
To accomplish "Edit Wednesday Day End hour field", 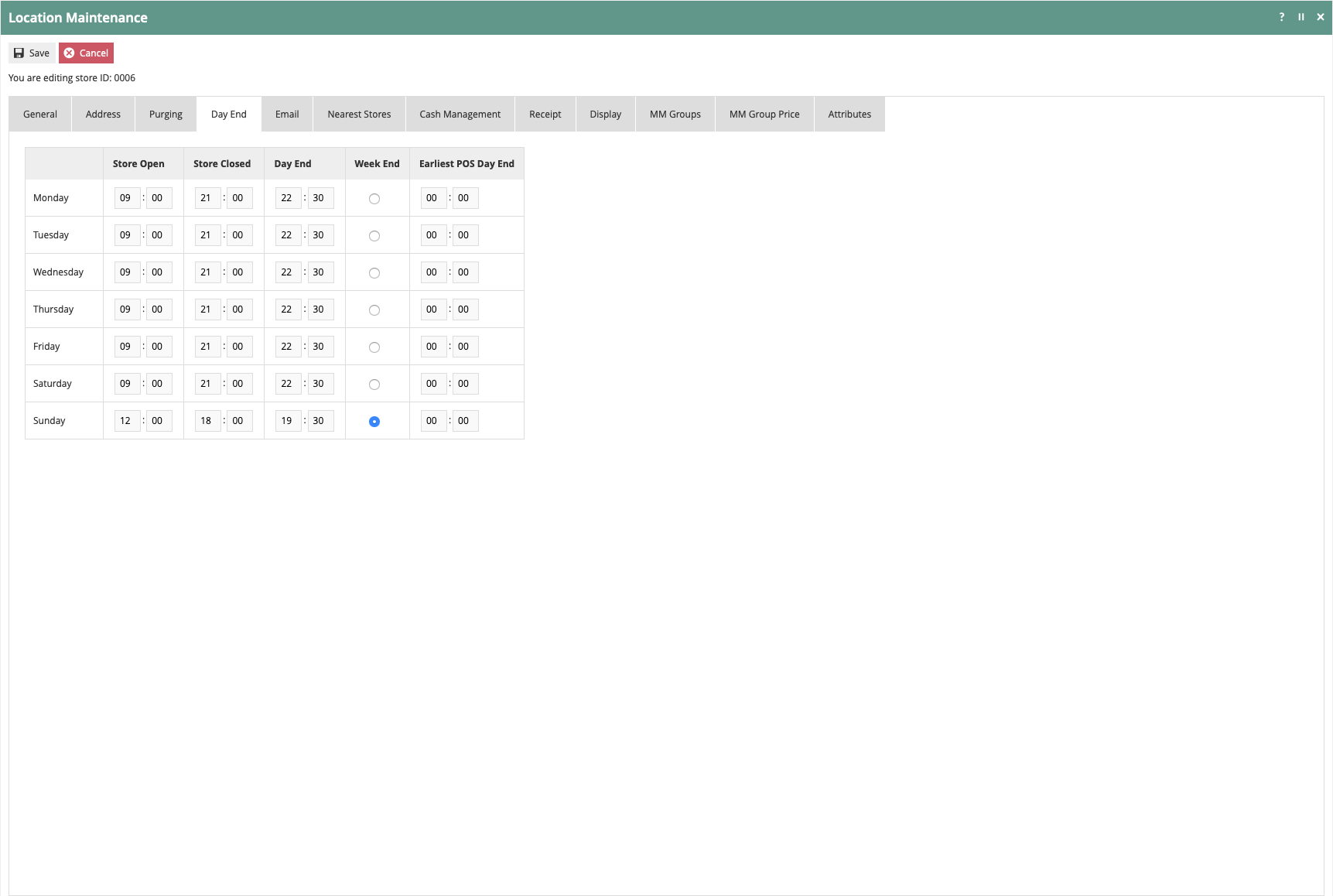I will click(x=289, y=272).
